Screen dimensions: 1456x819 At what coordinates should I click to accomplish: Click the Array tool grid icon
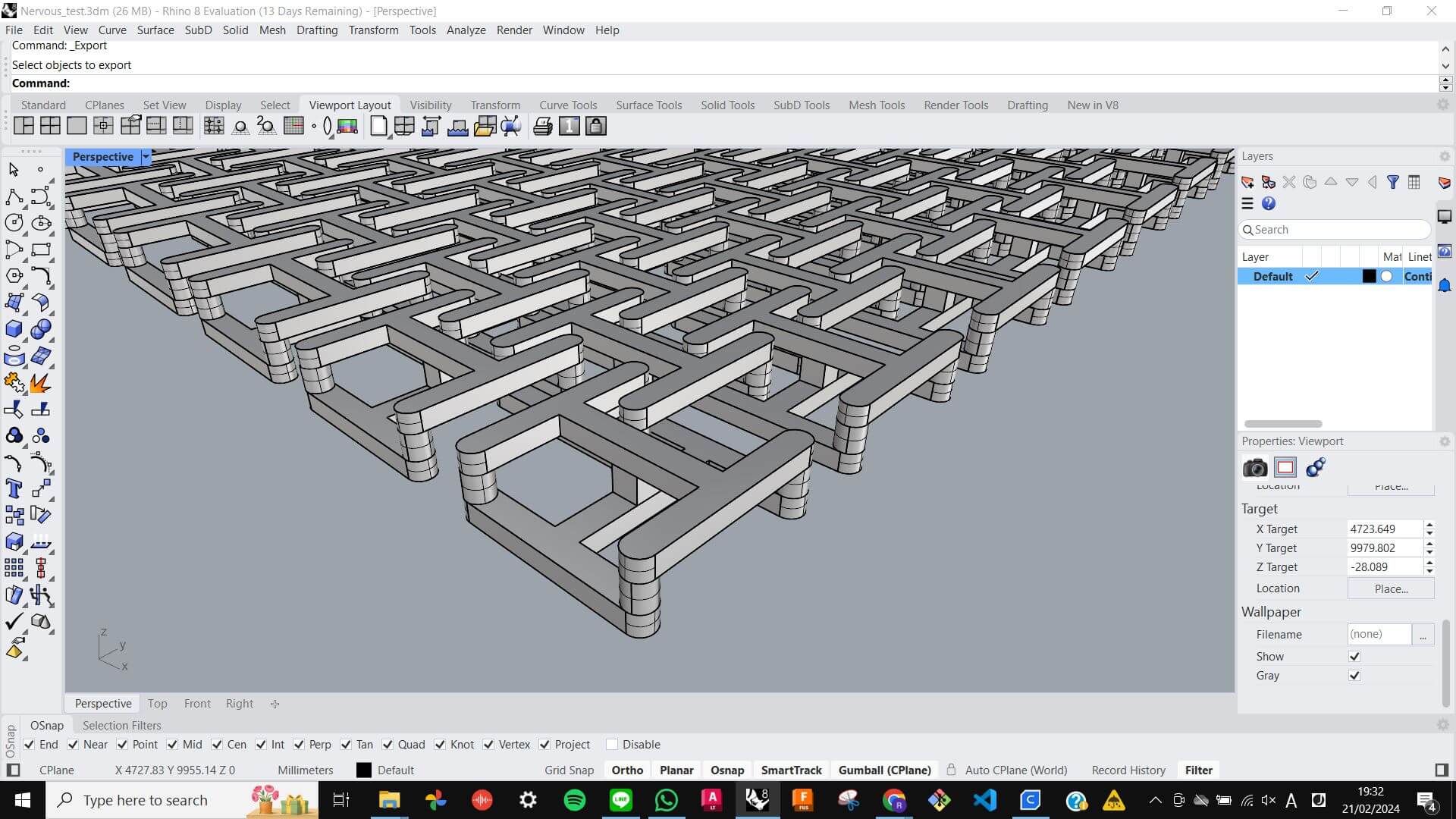(x=14, y=568)
